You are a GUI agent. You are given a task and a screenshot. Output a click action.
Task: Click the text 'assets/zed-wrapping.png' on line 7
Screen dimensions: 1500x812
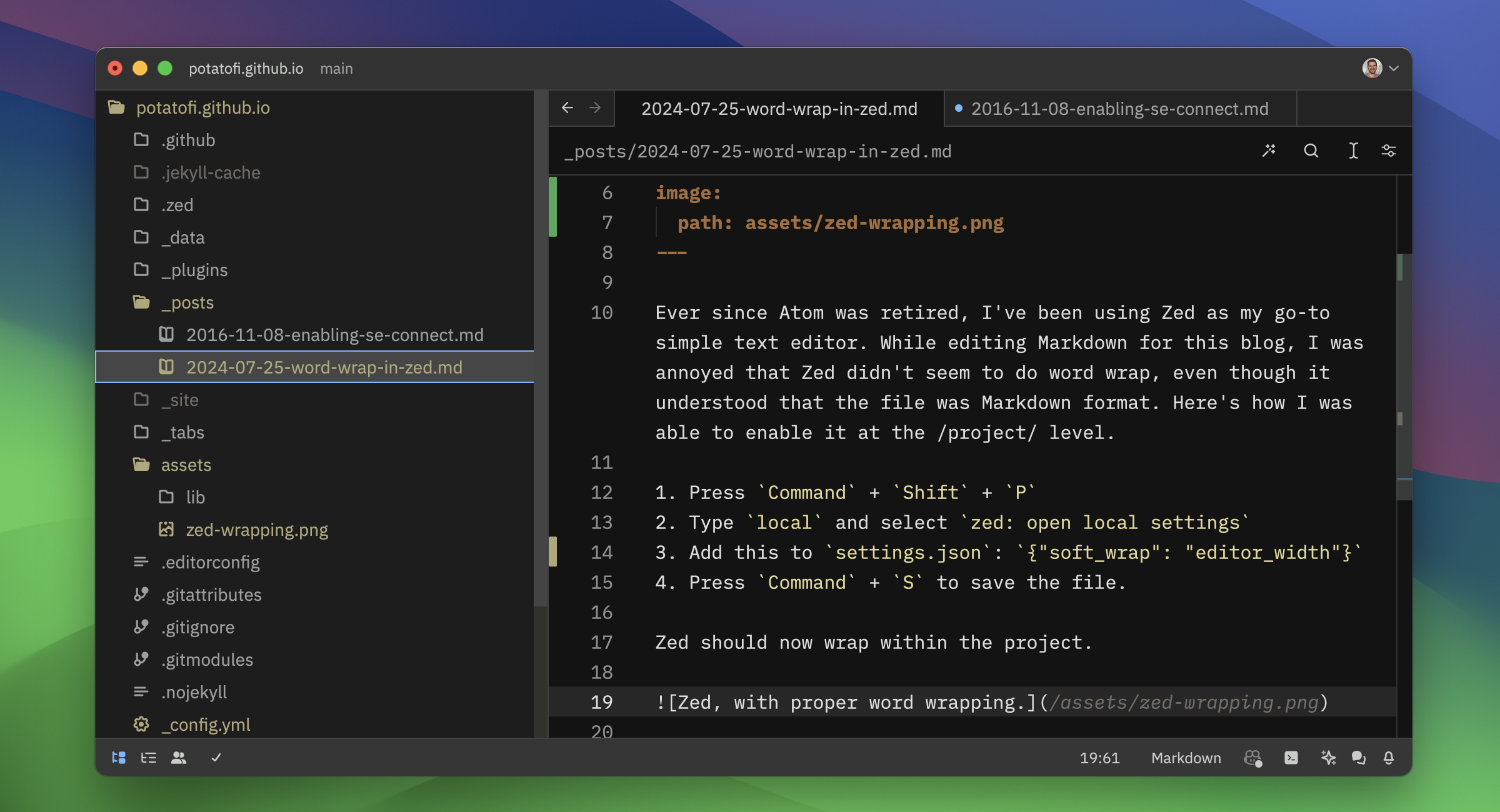pyautogui.click(x=874, y=222)
